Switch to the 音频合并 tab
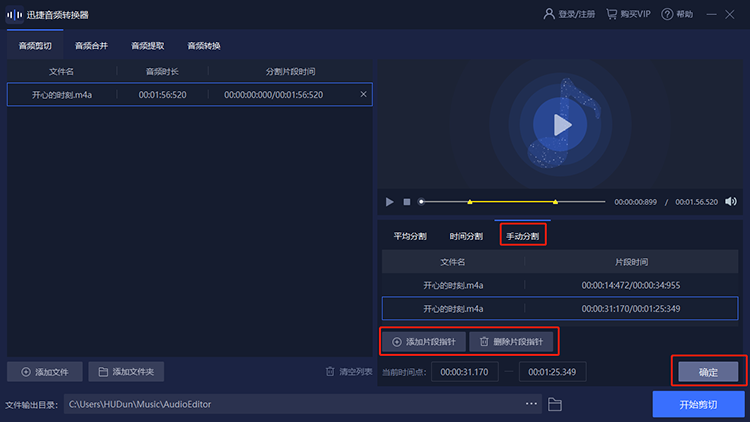 click(x=91, y=46)
